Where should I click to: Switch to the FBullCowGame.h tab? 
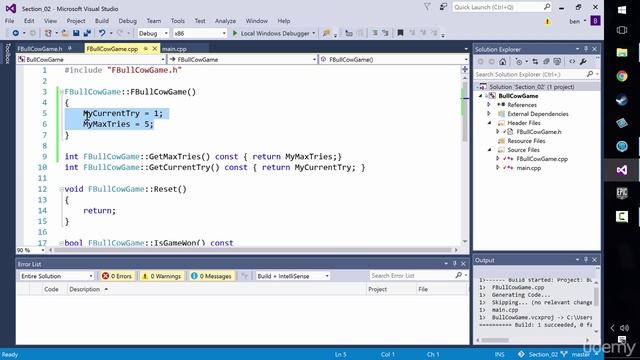(x=40, y=49)
